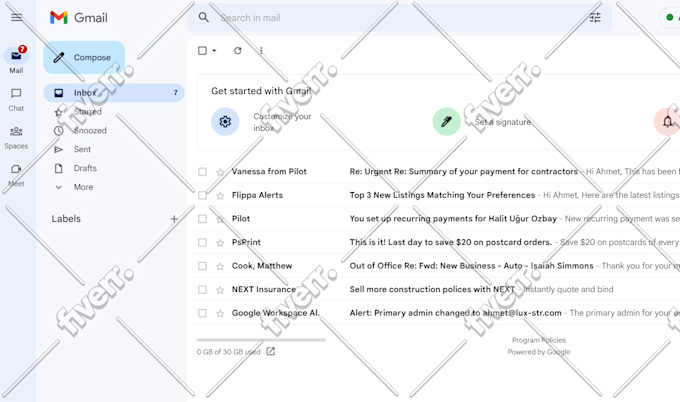Star the NEXT Insurance email
The image size is (680, 402).
[x=220, y=290]
